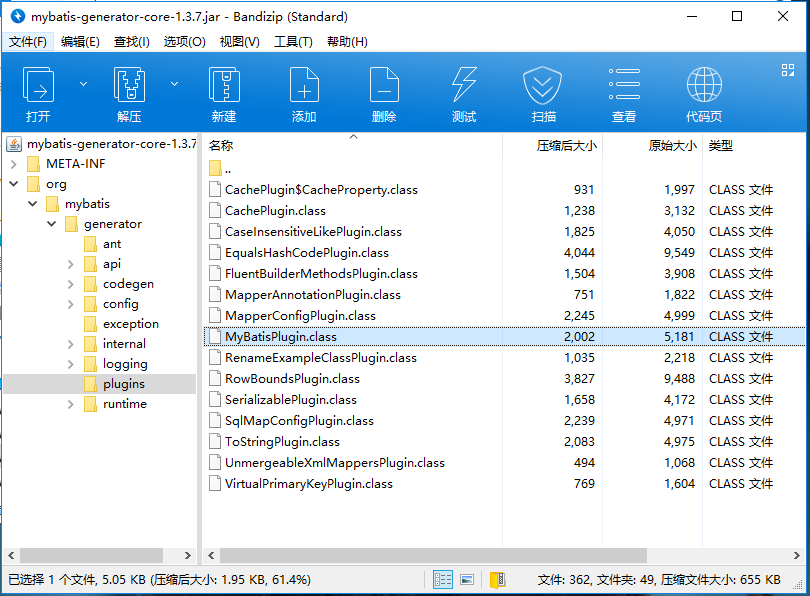Click the archive folder icon in status bar
The height and width of the screenshot is (596, 810).
click(x=497, y=579)
